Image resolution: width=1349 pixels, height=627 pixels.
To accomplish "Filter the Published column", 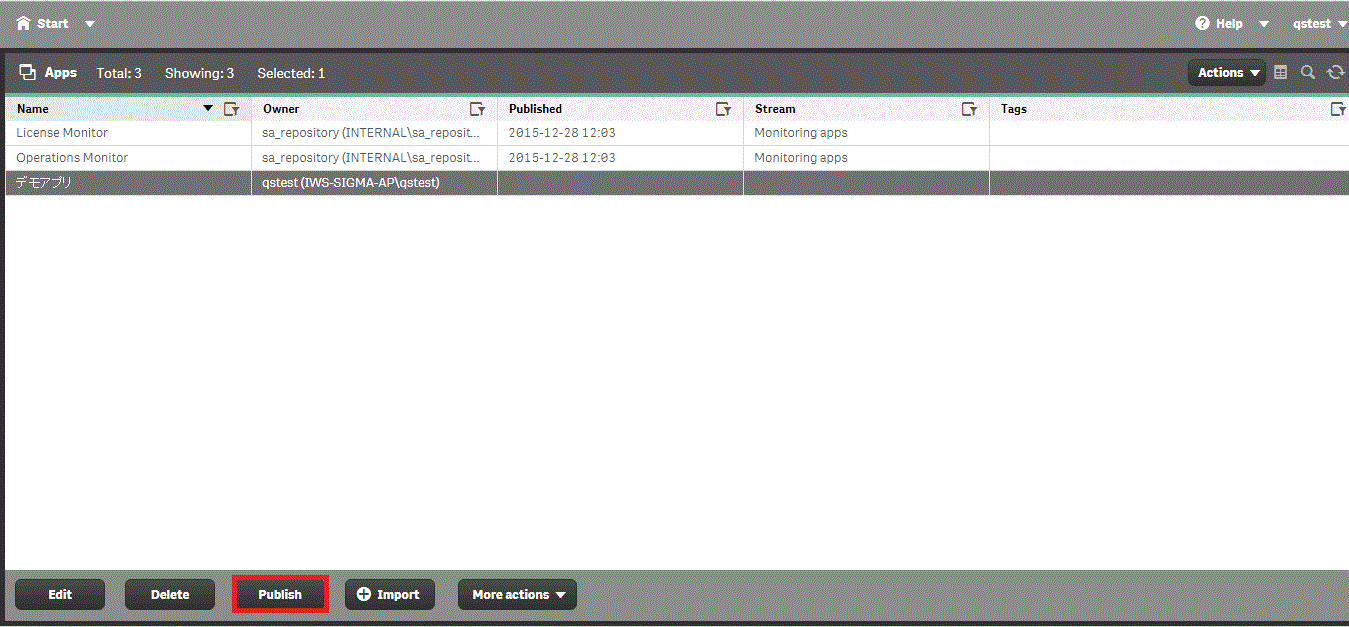I will click(x=723, y=109).
